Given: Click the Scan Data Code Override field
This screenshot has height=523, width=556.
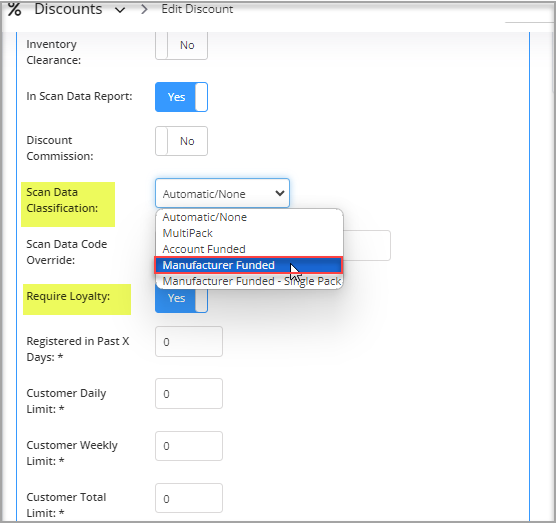Looking at the screenshot, I should click(367, 245).
